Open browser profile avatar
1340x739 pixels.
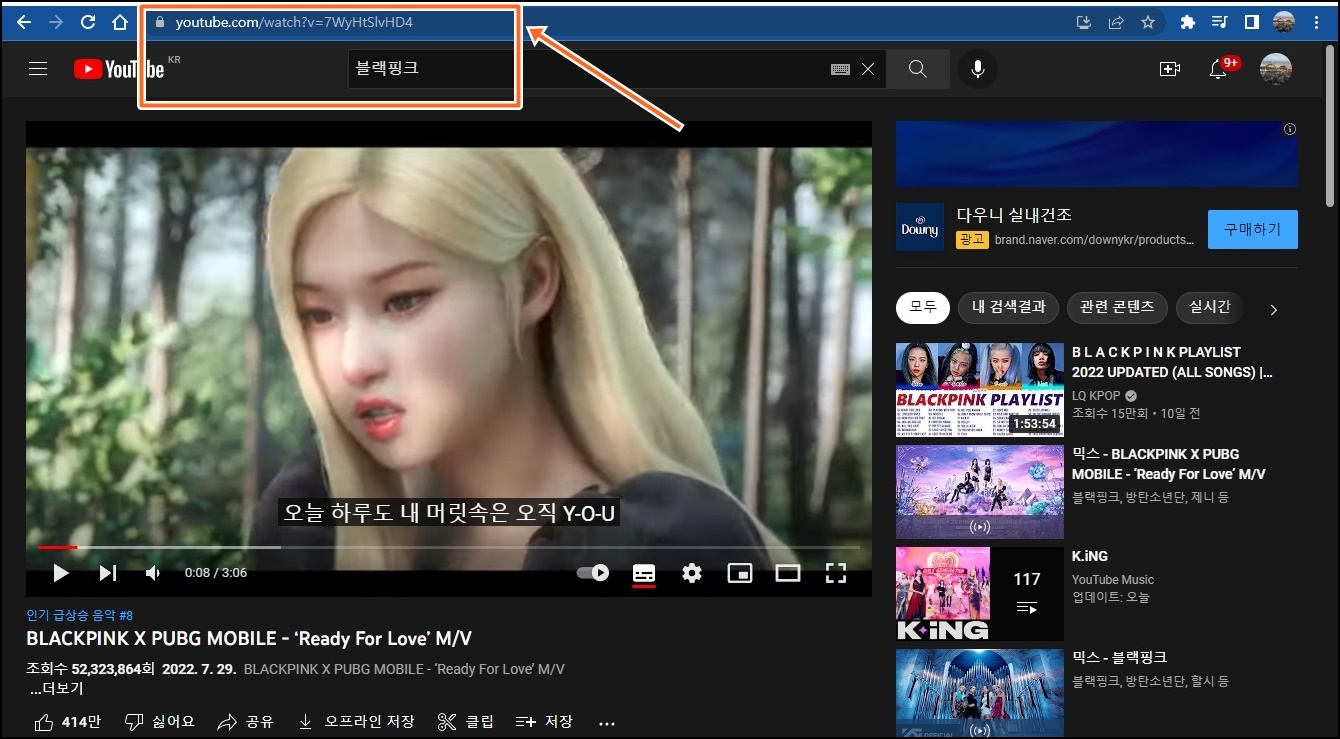[x=1283, y=22]
